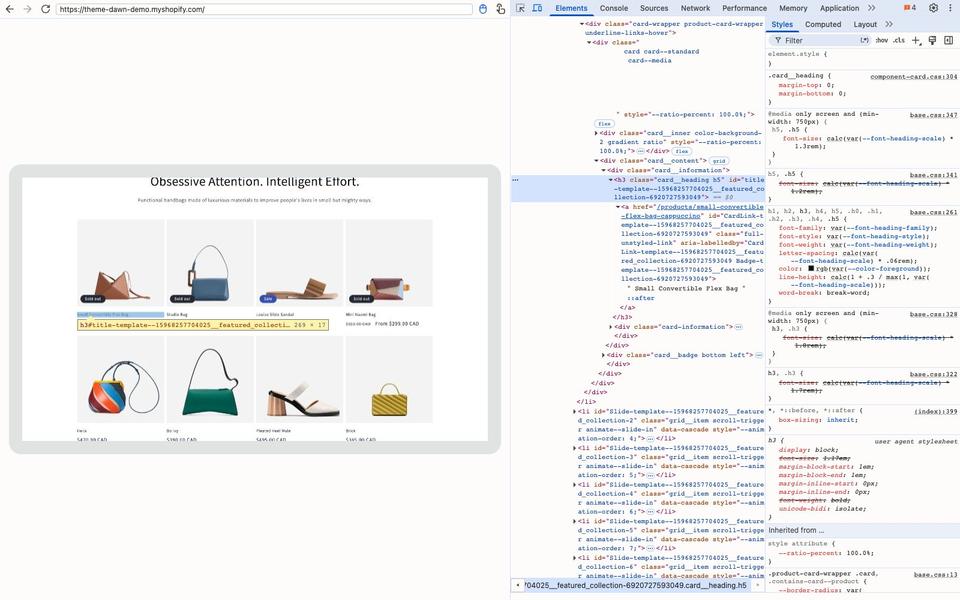Select the Styles sidebar tab
Screen dimensions: 960x600
[782, 24]
